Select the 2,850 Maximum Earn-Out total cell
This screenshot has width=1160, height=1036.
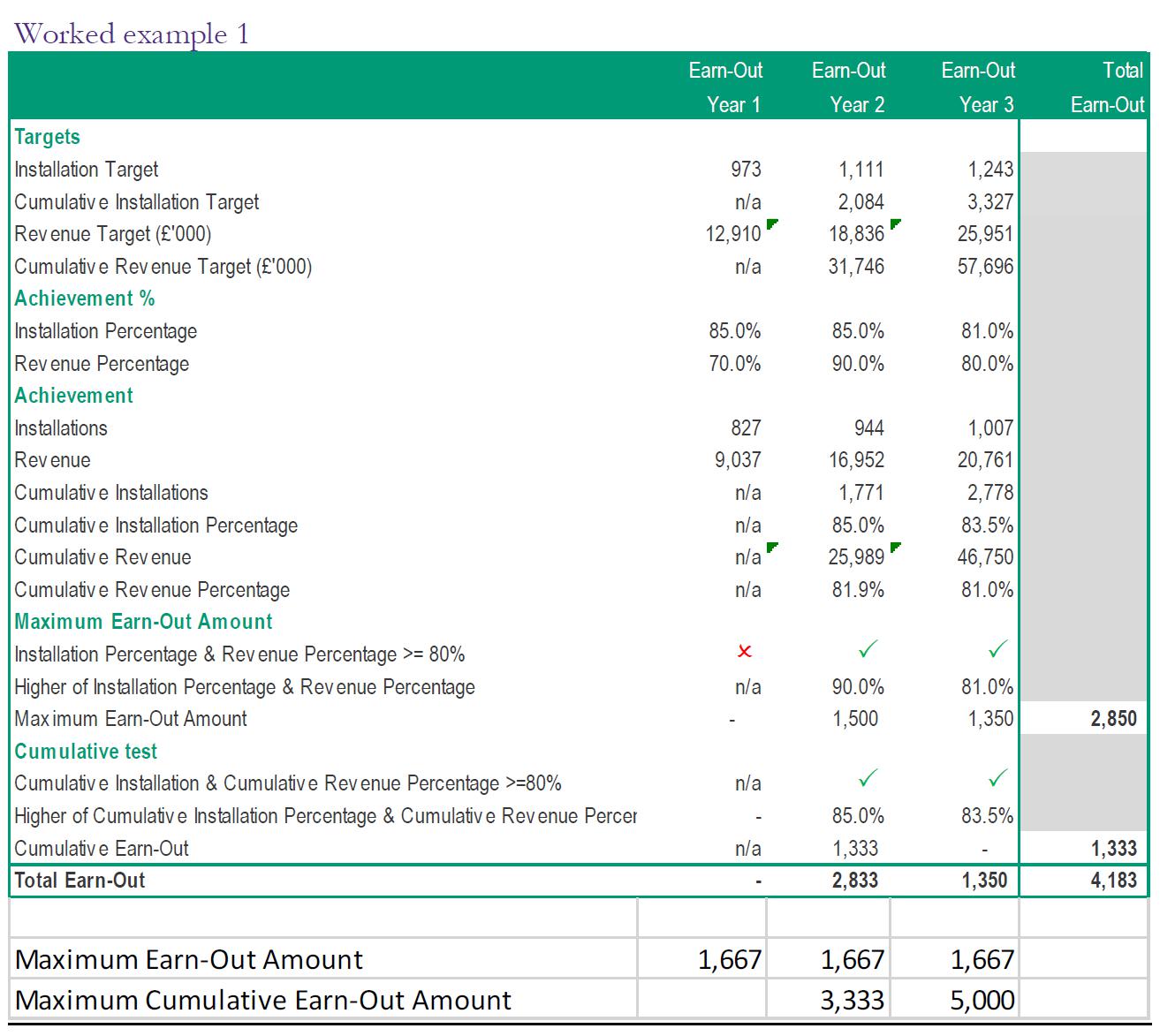(1113, 719)
